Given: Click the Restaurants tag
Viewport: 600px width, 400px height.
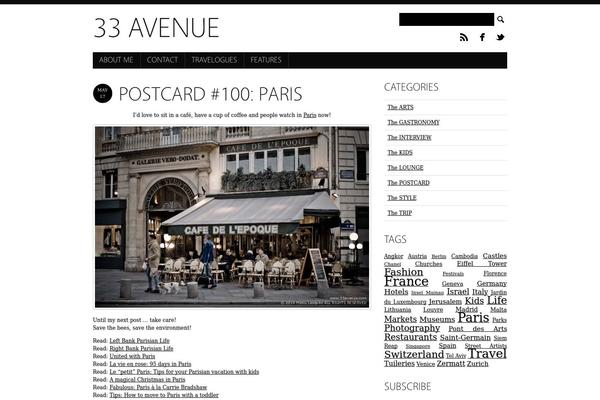Looking at the screenshot, I should click(x=411, y=337).
